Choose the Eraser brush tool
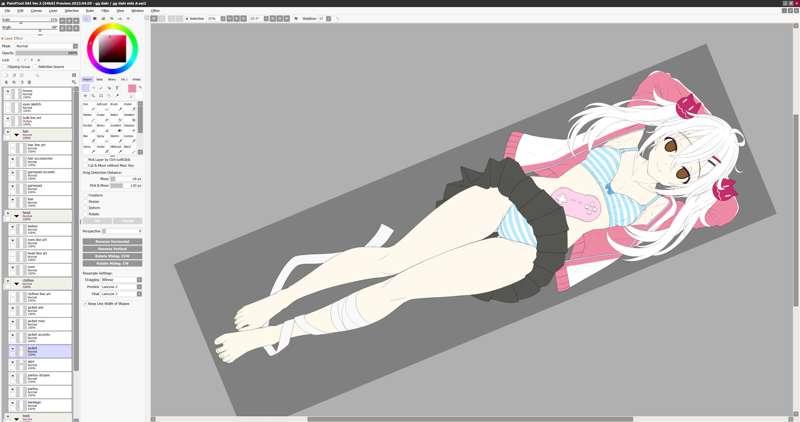The width and height of the screenshot is (800, 422). [x=102, y=117]
